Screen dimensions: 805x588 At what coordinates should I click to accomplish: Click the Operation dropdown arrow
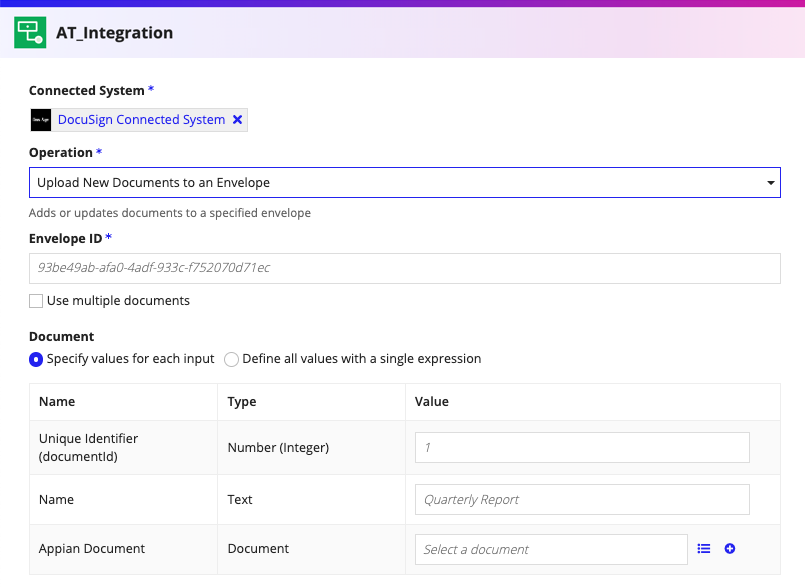pos(770,183)
